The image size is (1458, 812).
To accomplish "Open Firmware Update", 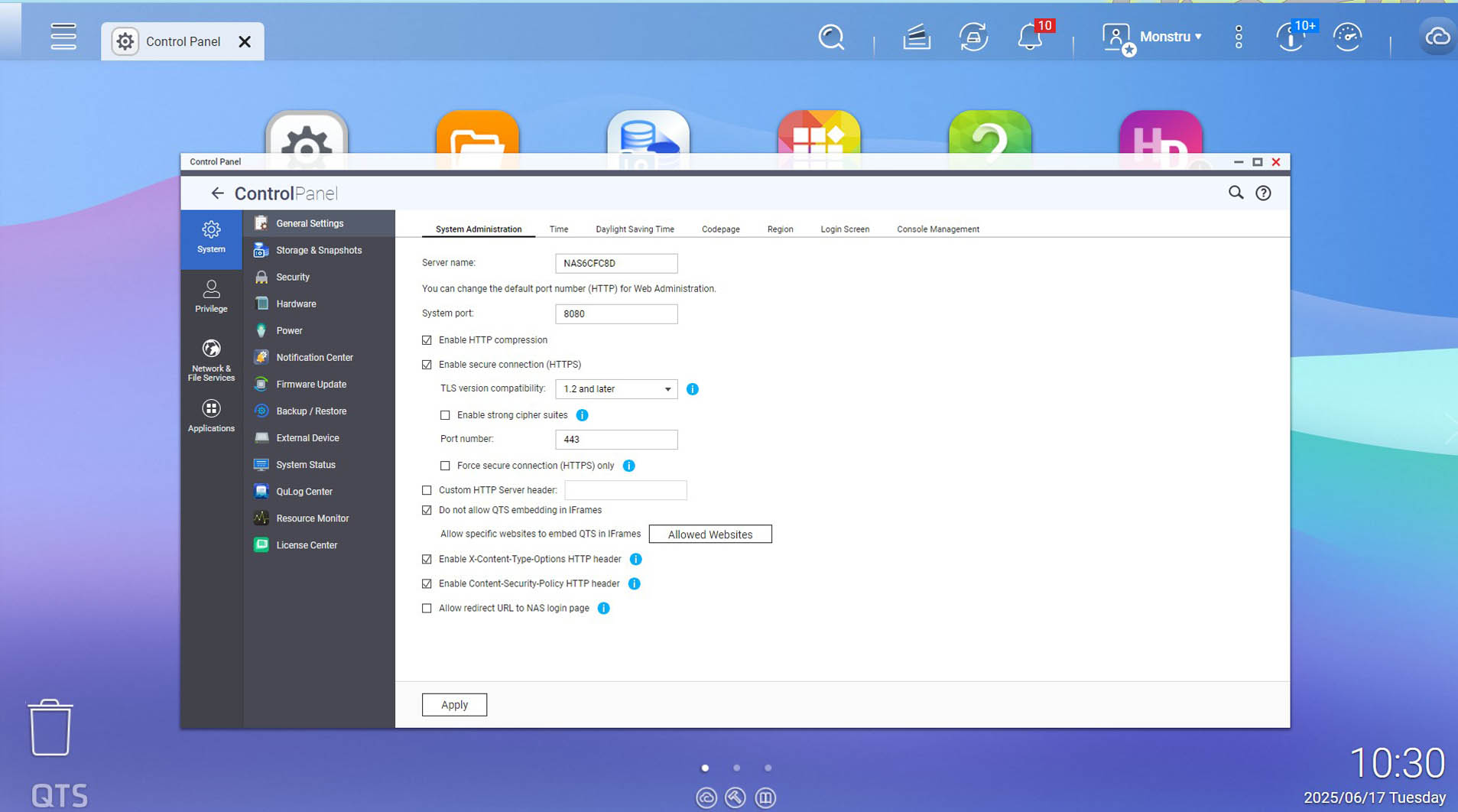I will (x=319, y=384).
